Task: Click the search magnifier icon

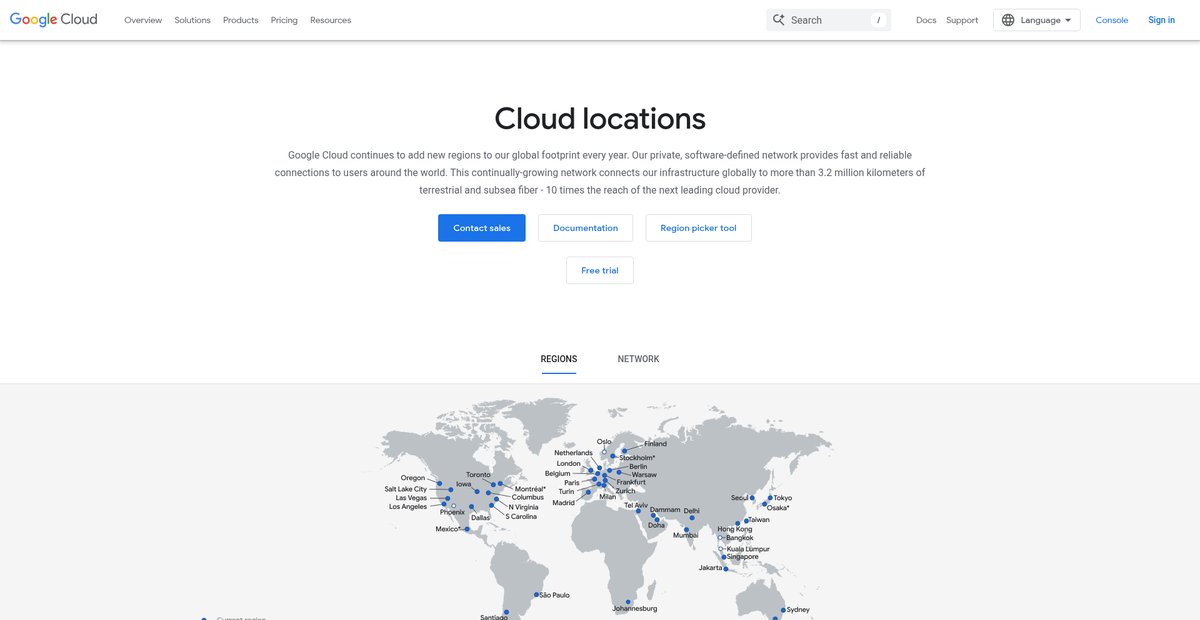Action: [779, 20]
